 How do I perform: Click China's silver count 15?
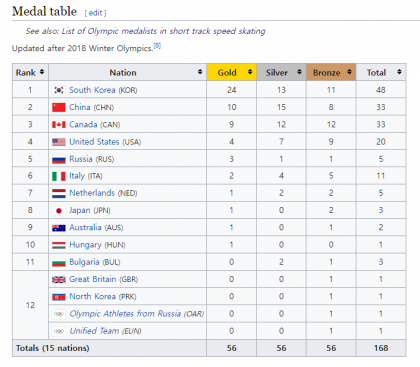coord(281,107)
